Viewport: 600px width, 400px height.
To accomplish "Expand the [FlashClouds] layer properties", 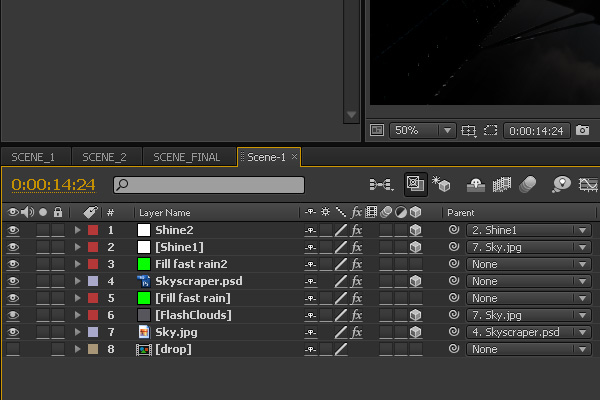I will pyautogui.click(x=77, y=315).
